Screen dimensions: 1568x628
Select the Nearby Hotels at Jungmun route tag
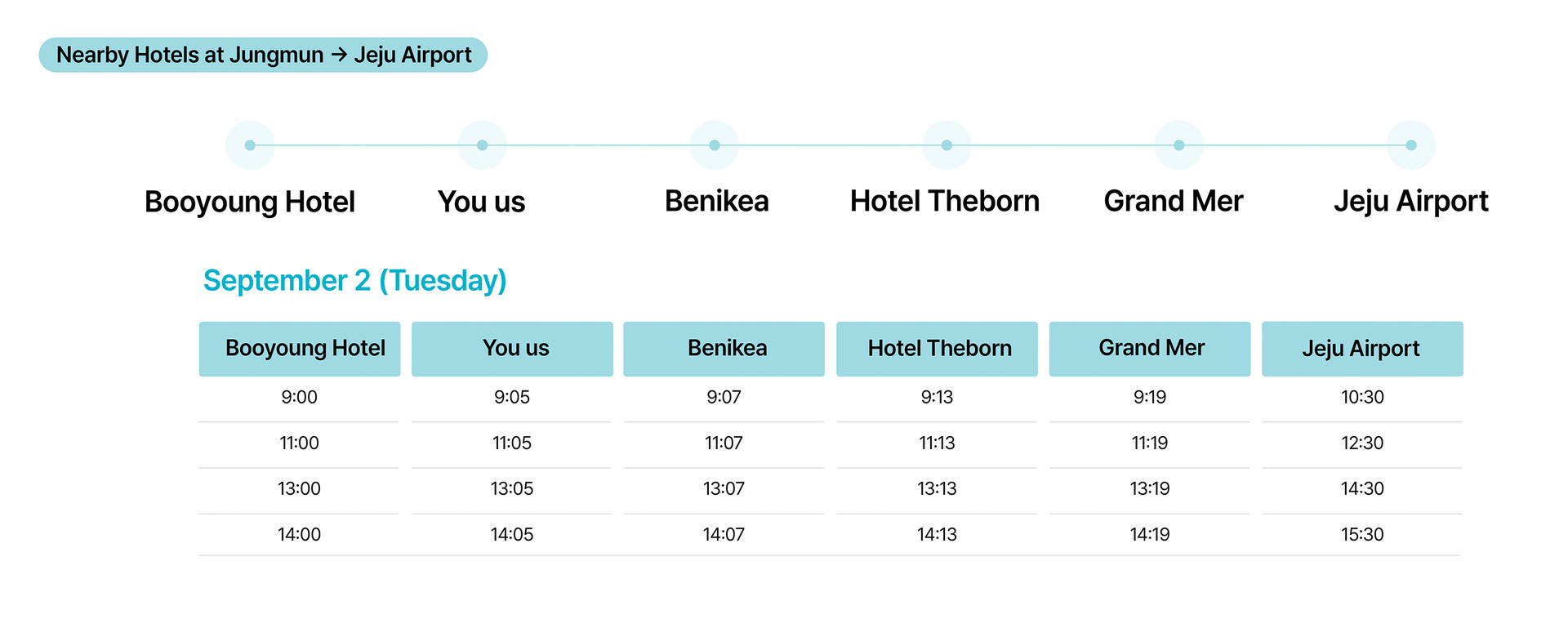(263, 55)
